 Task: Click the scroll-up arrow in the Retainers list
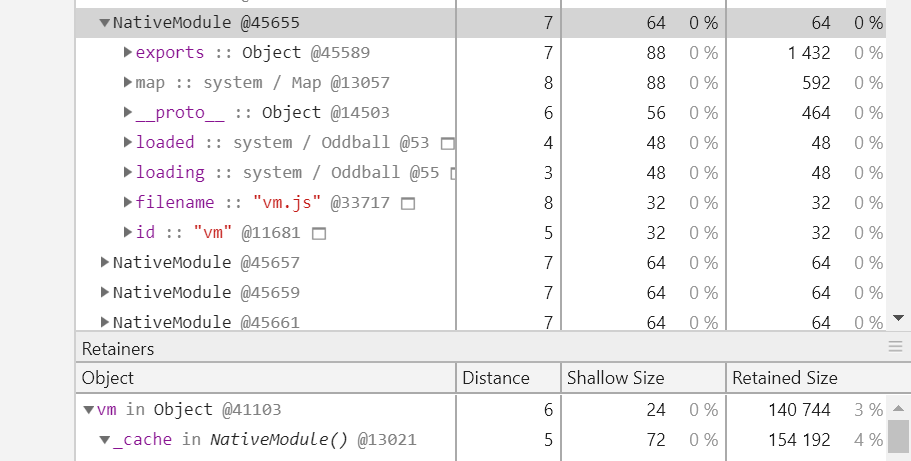[x=898, y=408]
